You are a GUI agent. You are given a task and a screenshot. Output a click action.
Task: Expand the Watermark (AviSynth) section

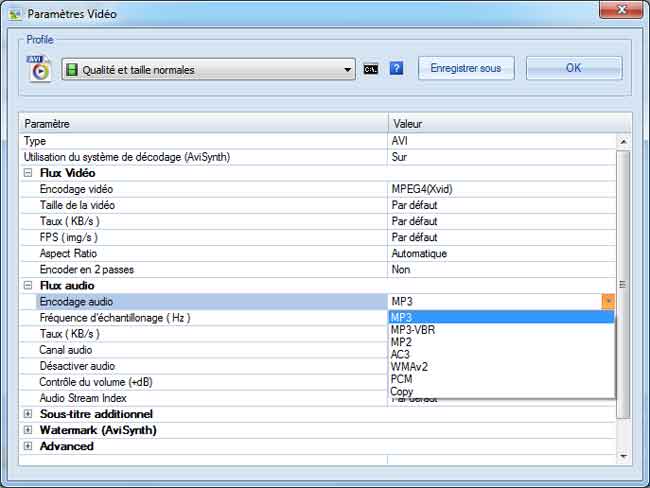(27, 430)
